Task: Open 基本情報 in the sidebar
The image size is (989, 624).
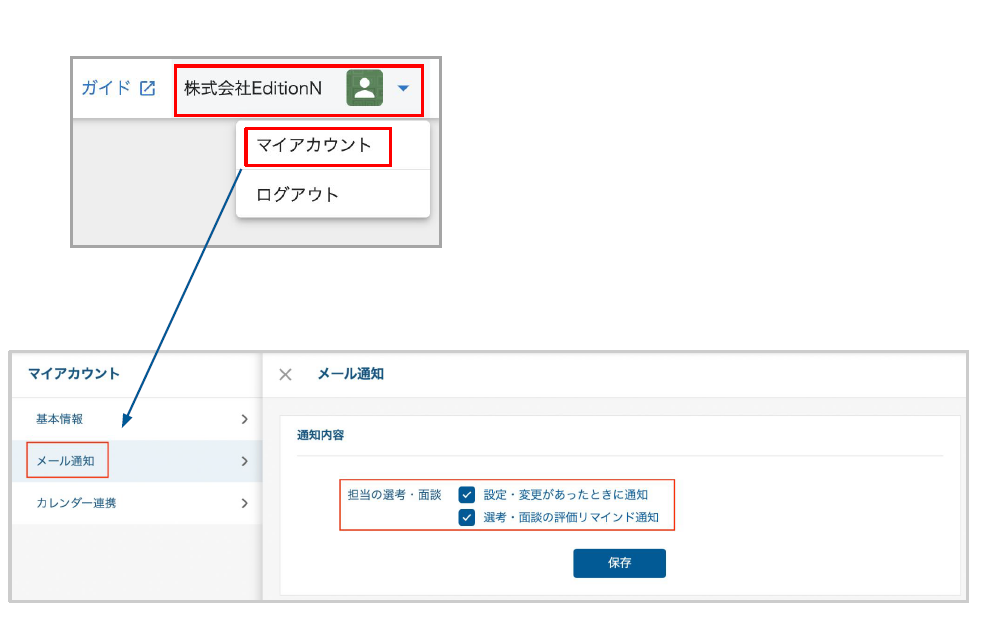Action: 60,419
